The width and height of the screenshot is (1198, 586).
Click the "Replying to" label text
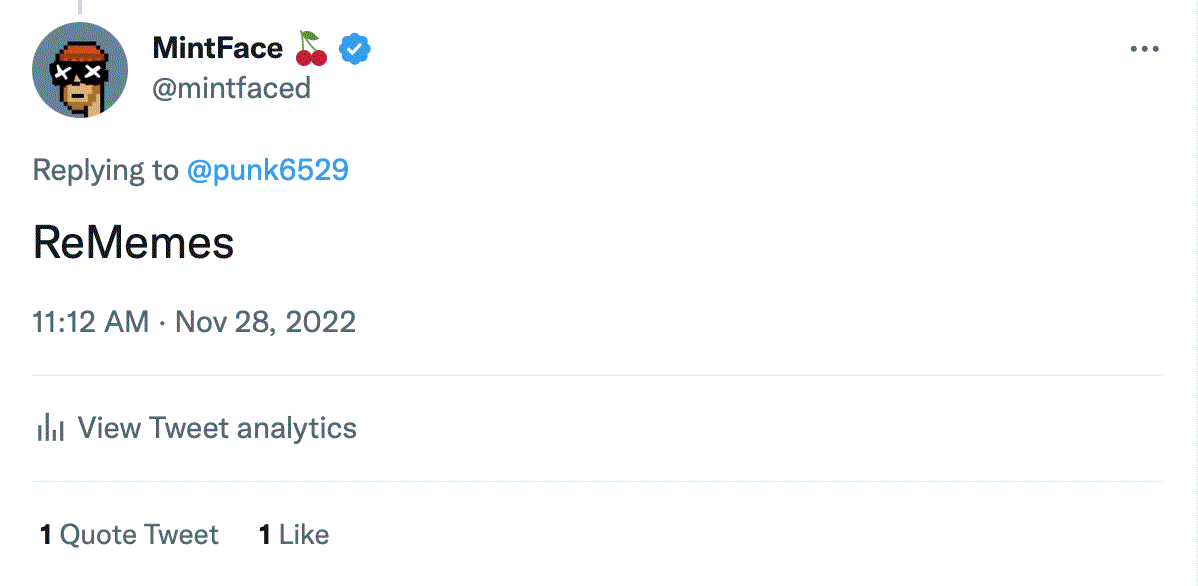pos(105,170)
